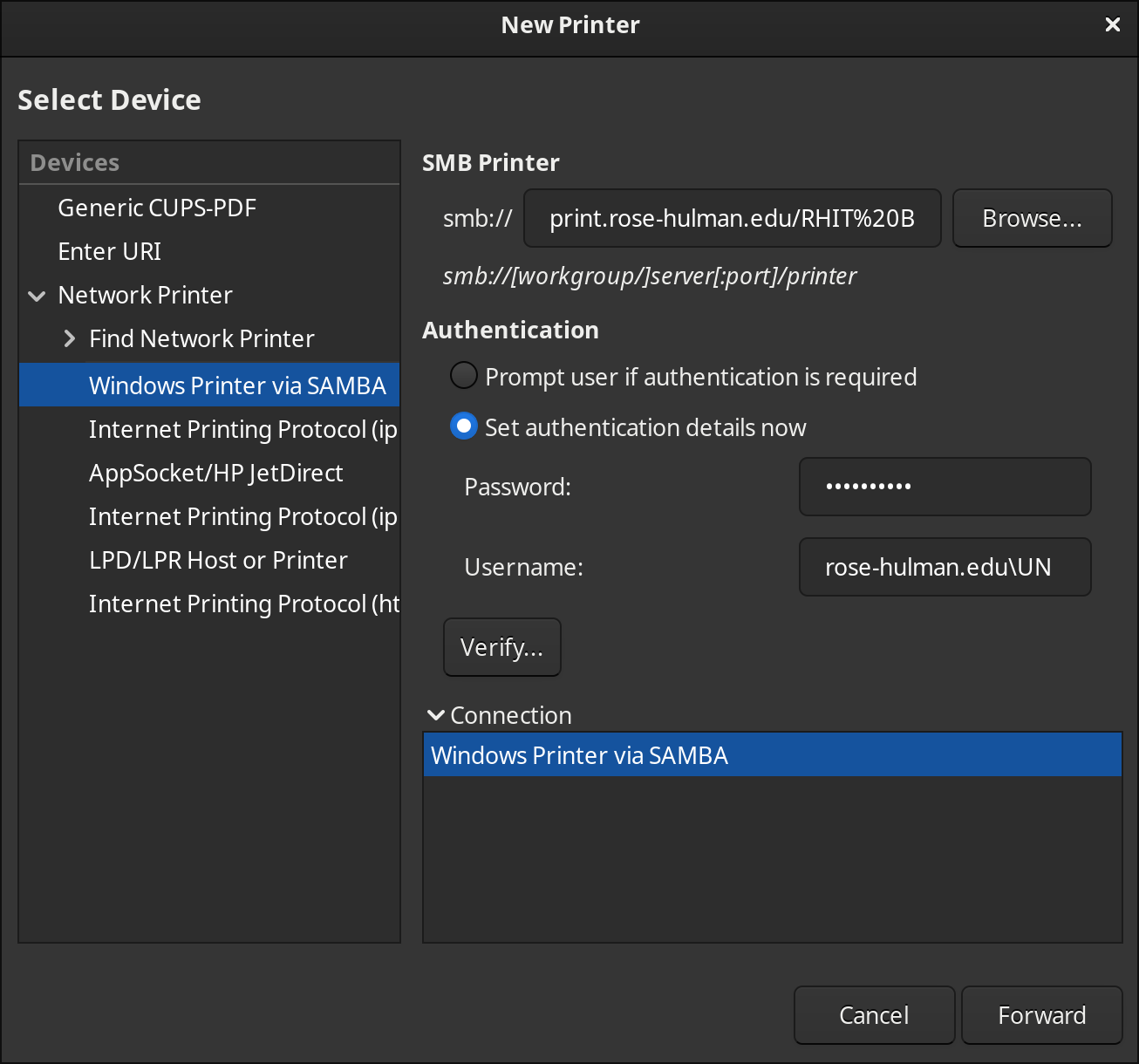The height and width of the screenshot is (1064, 1139).
Task: Click the Browse... button
Action: pyautogui.click(x=1032, y=218)
